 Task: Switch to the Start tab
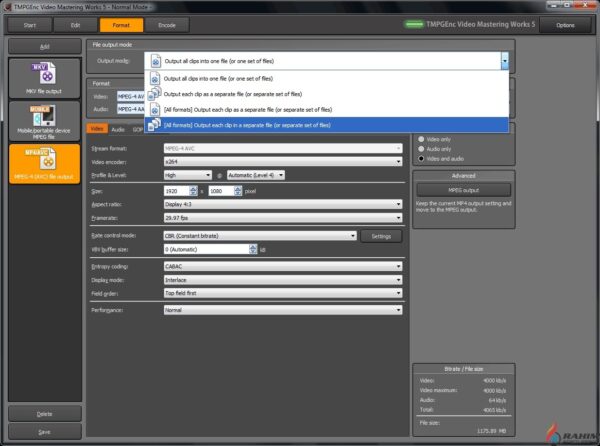[29, 25]
